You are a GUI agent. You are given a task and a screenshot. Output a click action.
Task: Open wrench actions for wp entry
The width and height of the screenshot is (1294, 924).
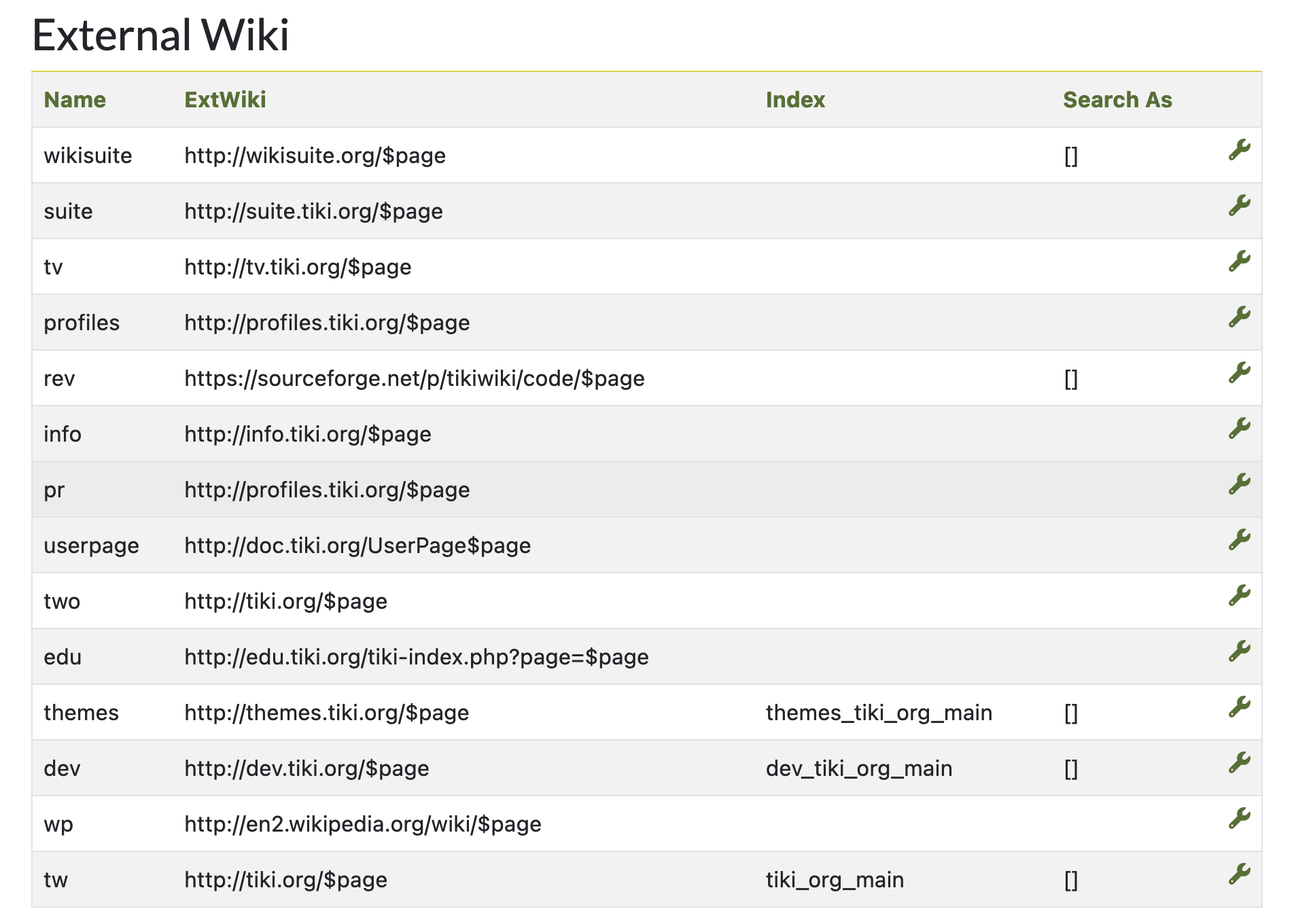pos(1240,818)
